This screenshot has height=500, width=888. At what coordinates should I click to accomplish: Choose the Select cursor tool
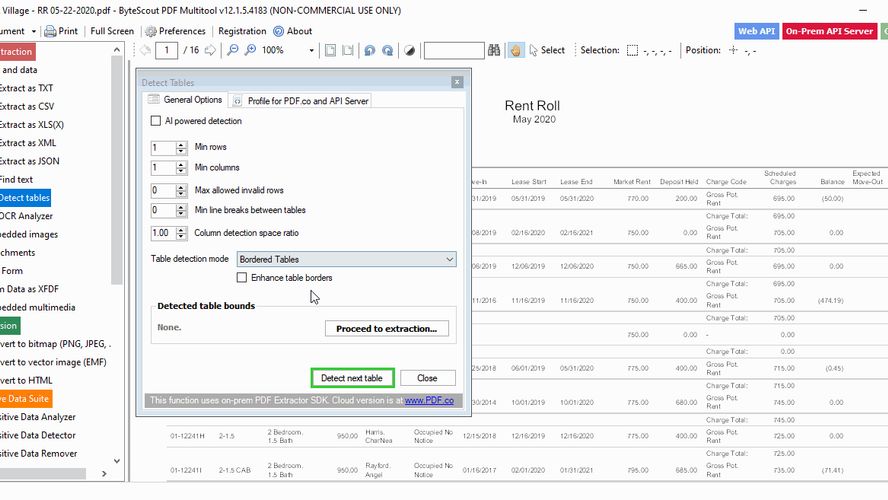[x=547, y=50]
